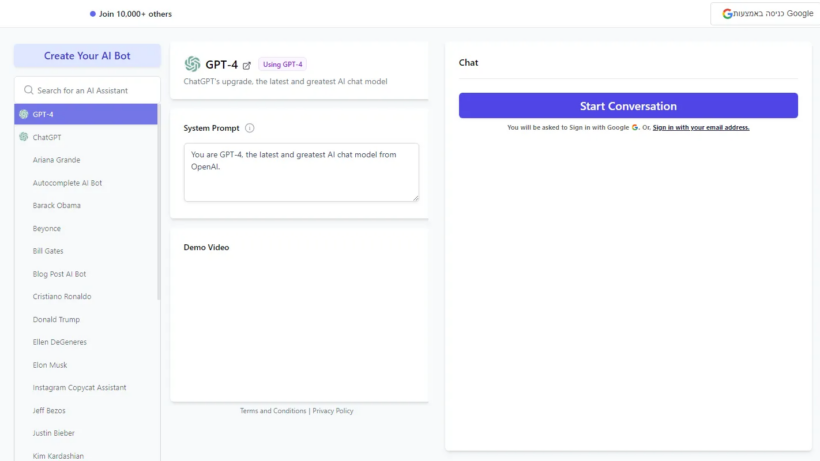Click into the System Prompt text area

click(x=301, y=172)
